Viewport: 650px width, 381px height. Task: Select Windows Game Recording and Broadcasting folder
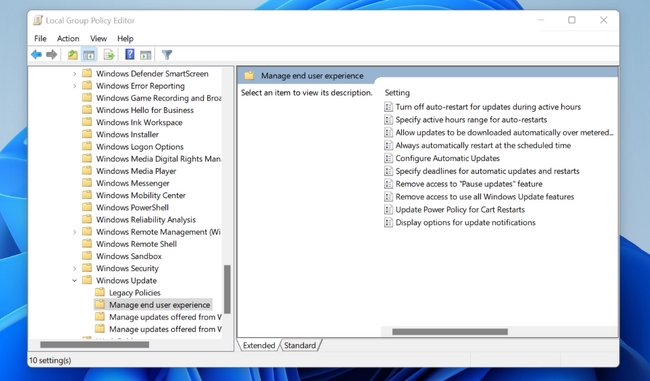tap(158, 98)
